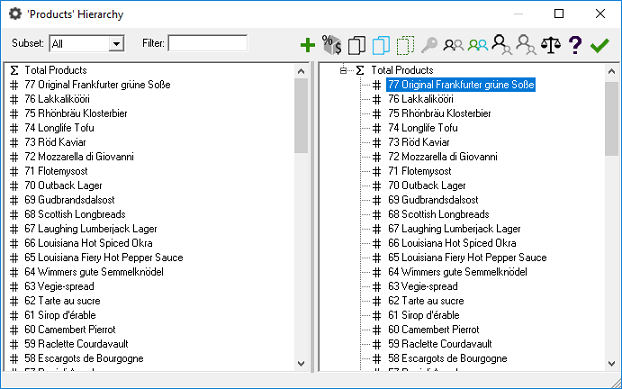This screenshot has width=622, height=389.
Task: Select 69 Gudbrandsdalsost in right tree
Action: click(433, 200)
